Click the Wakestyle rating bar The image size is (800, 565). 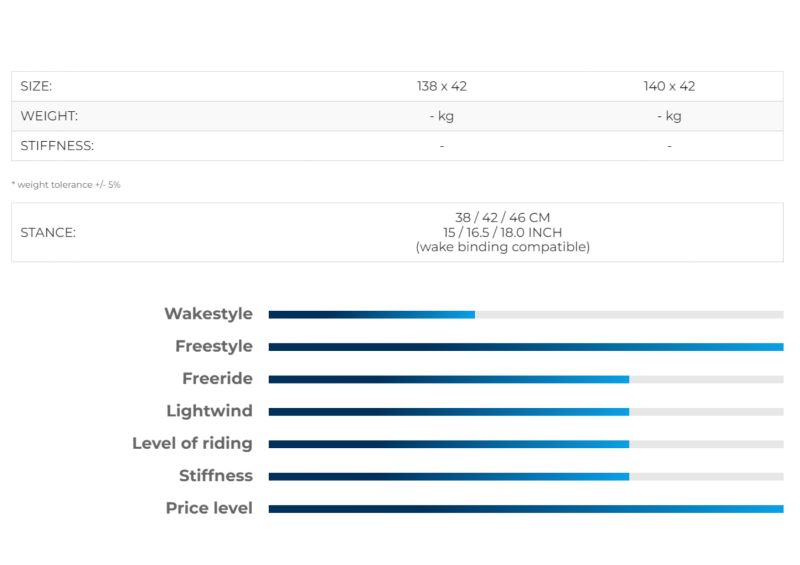[526, 314]
